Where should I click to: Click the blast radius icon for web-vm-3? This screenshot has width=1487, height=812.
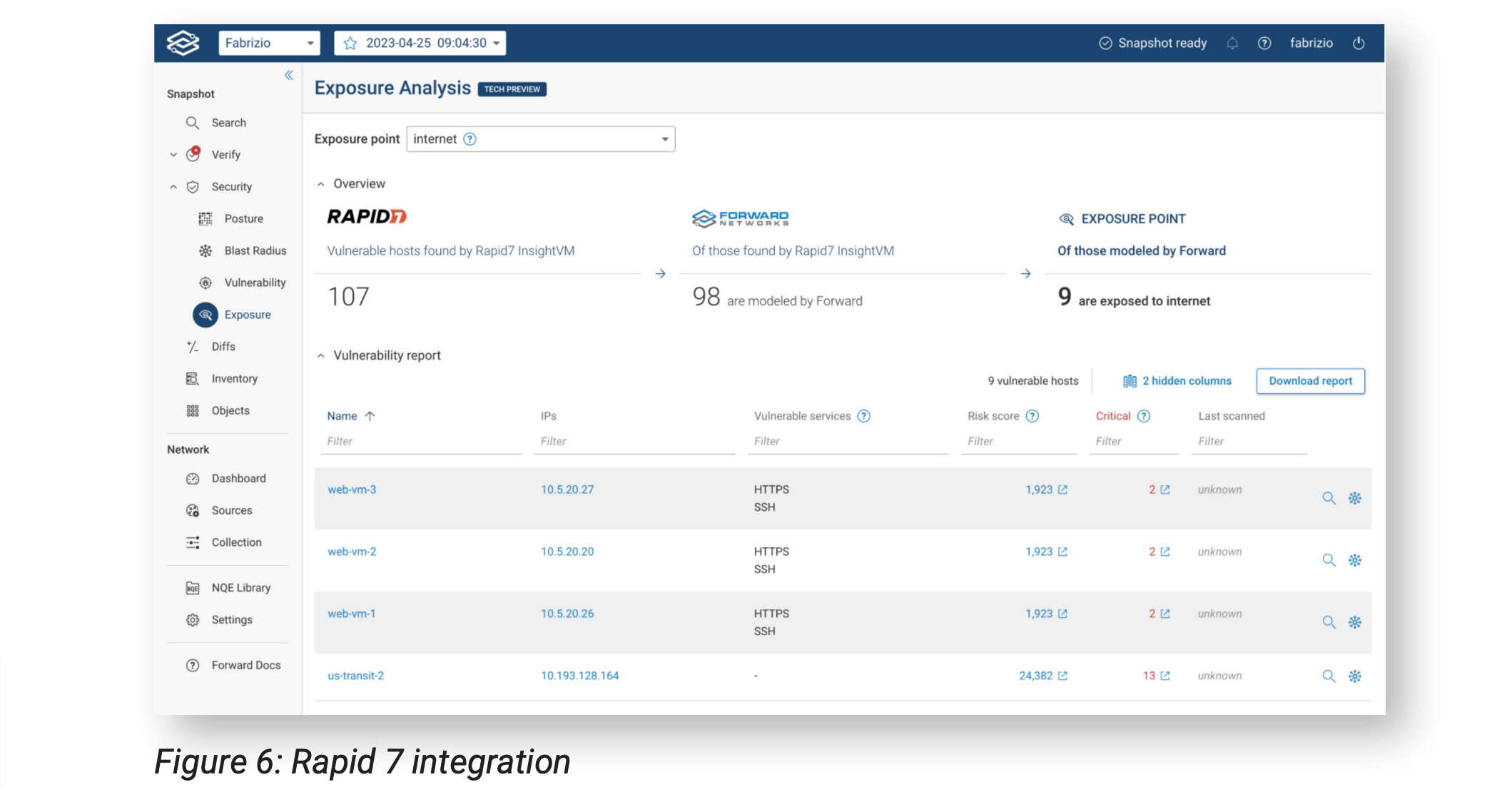(1354, 498)
